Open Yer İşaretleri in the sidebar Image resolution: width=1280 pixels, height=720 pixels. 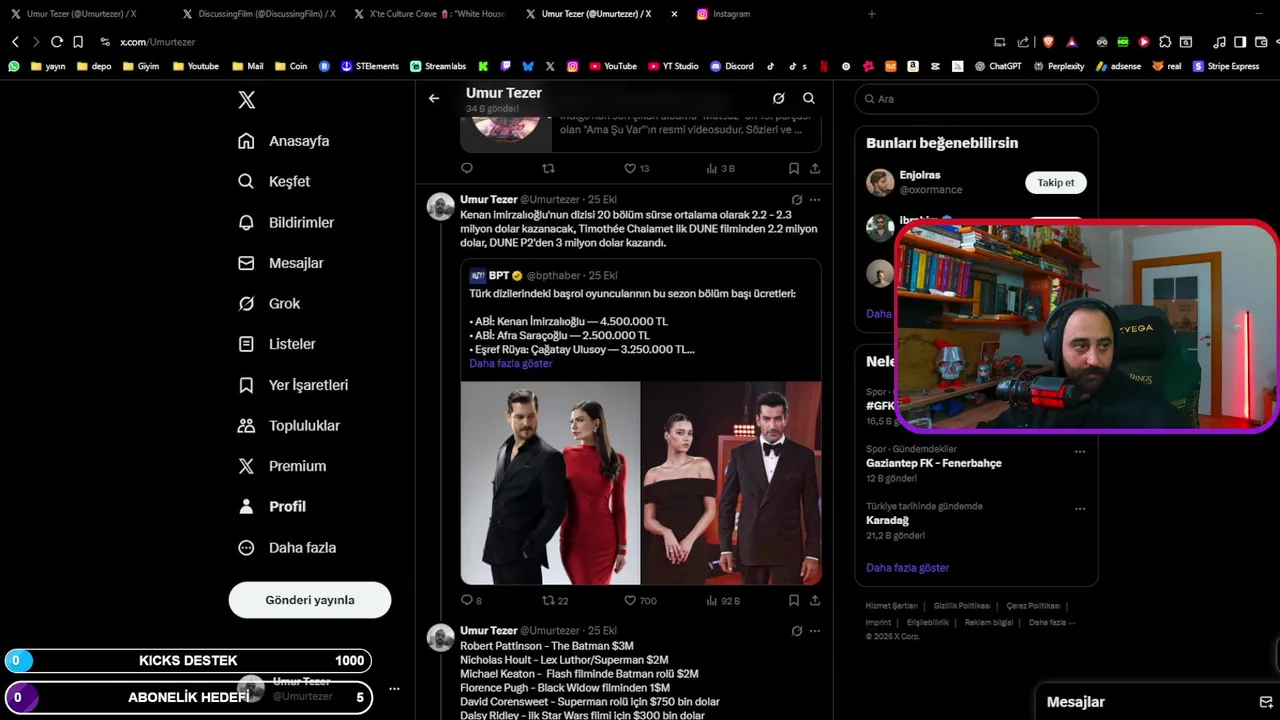pos(293,385)
